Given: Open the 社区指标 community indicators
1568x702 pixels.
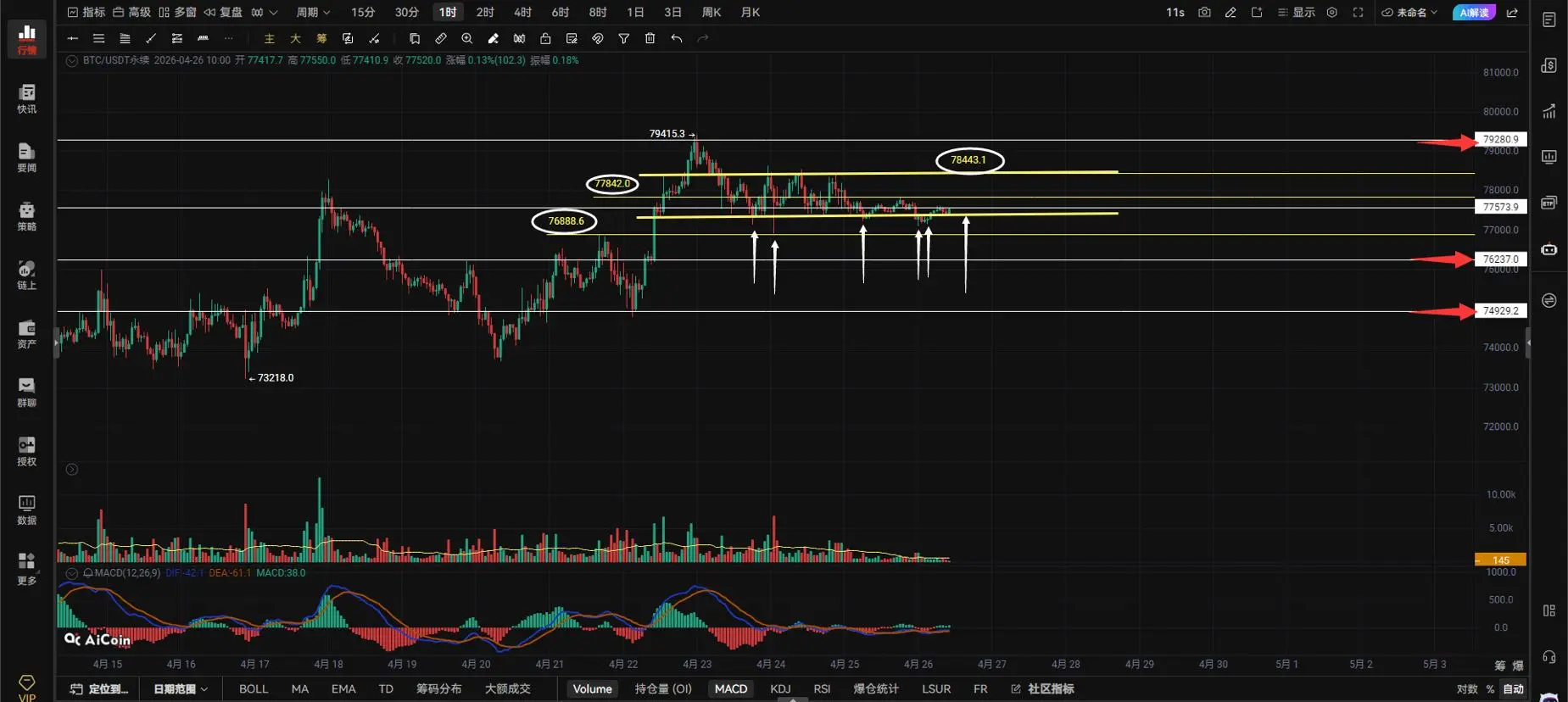Looking at the screenshot, I should [x=1042, y=689].
